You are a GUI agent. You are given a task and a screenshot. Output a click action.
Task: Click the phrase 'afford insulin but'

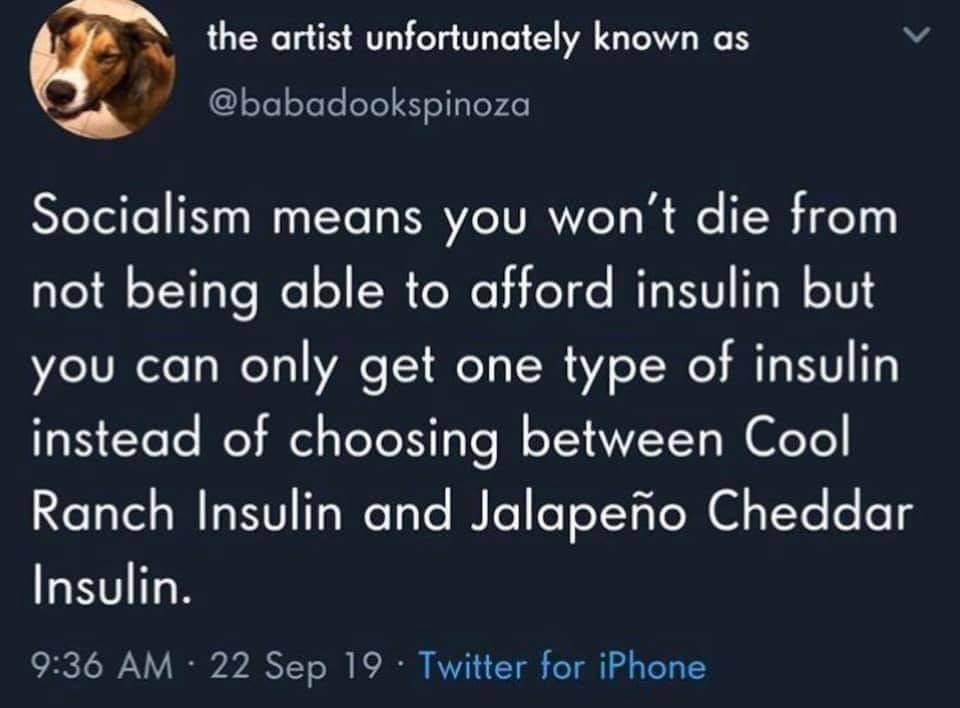click(672, 289)
